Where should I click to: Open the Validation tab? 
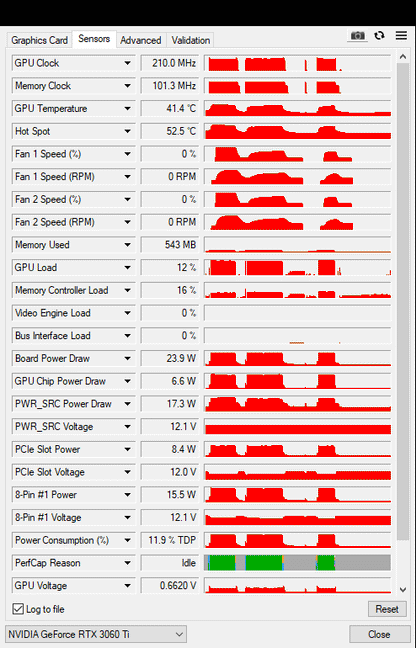pyautogui.click(x=191, y=40)
